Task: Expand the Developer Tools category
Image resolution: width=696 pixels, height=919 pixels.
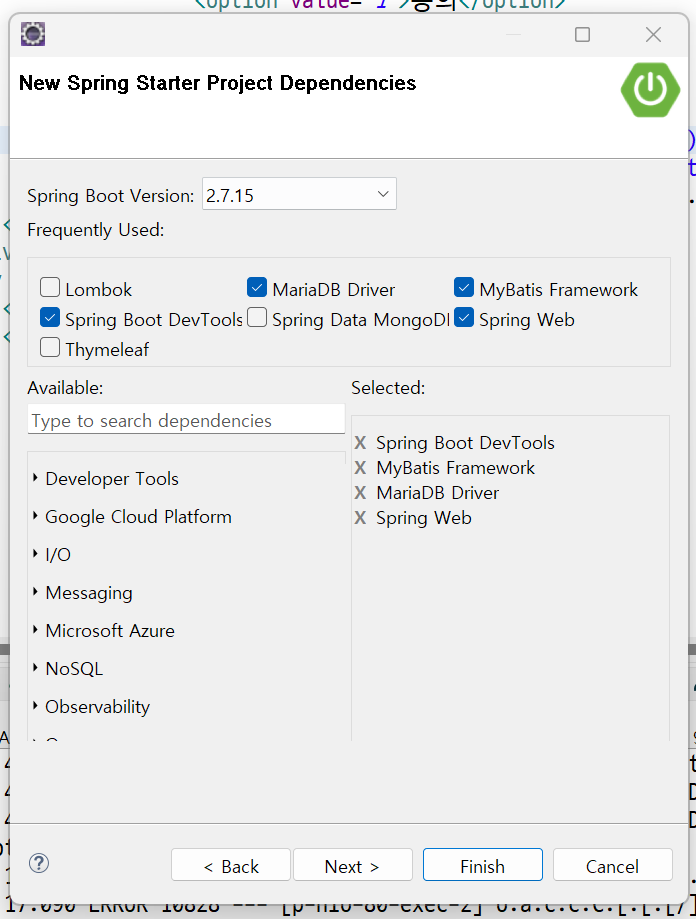Action: point(35,478)
